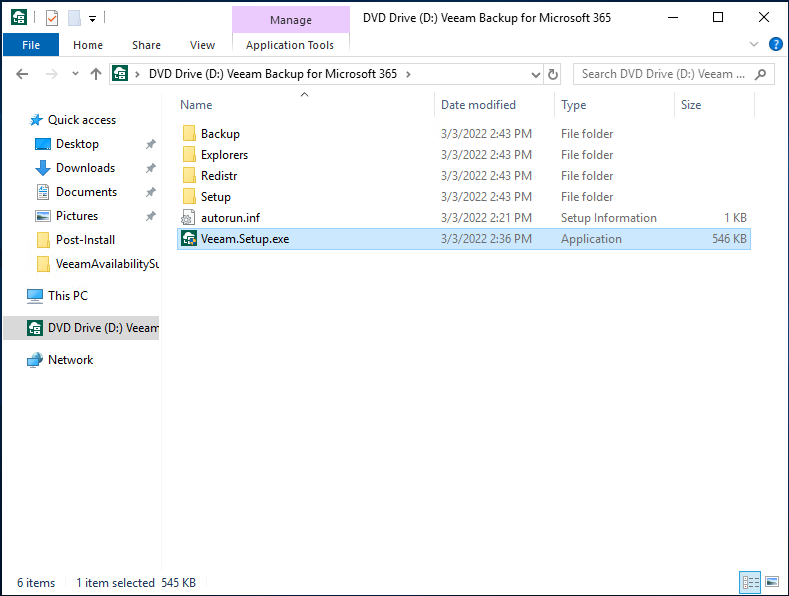Click the 546 KB size cell

[x=729, y=239]
